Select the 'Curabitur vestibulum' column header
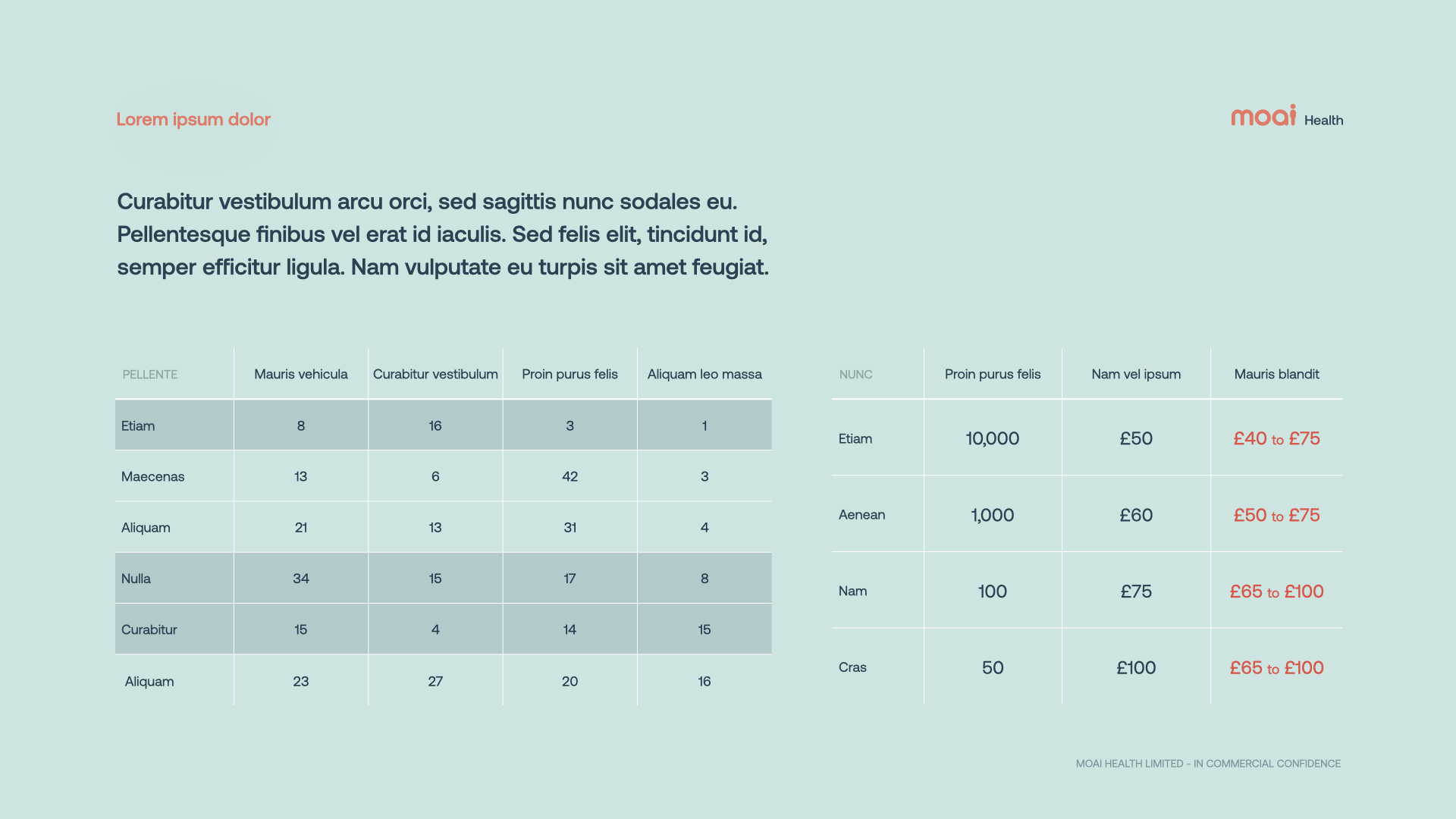 click(435, 374)
